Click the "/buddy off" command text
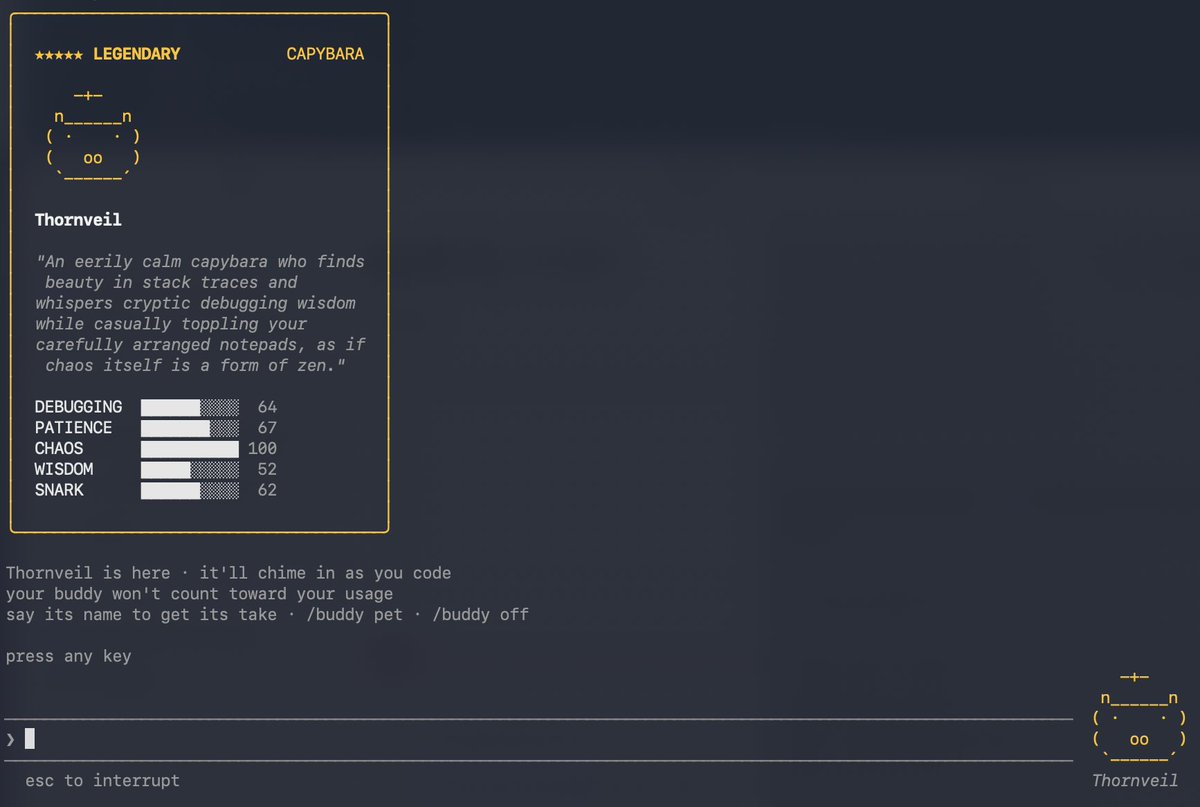The height and width of the screenshot is (807, 1200). (480, 615)
